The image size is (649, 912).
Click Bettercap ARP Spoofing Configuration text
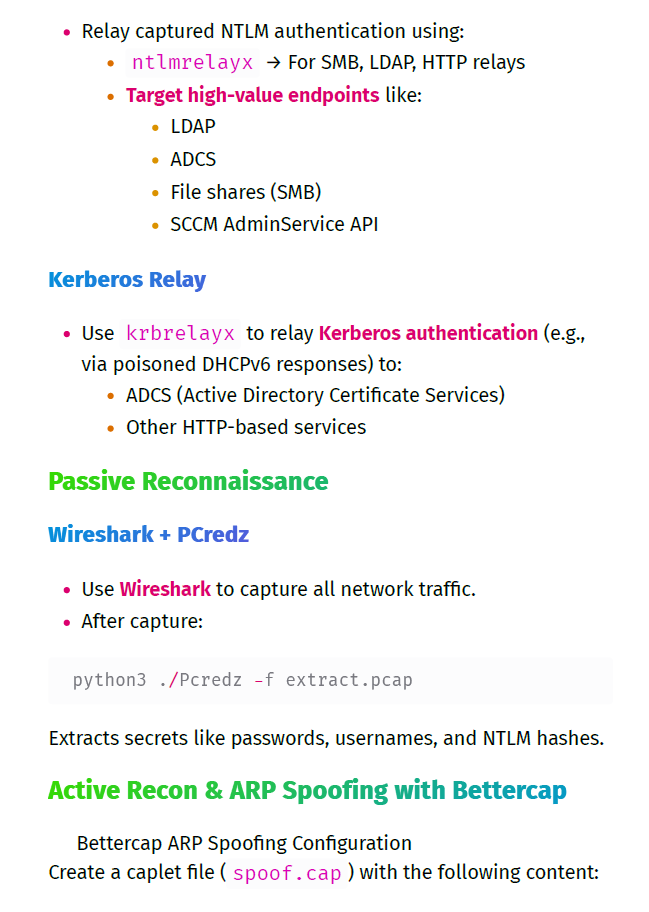[x=244, y=843]
